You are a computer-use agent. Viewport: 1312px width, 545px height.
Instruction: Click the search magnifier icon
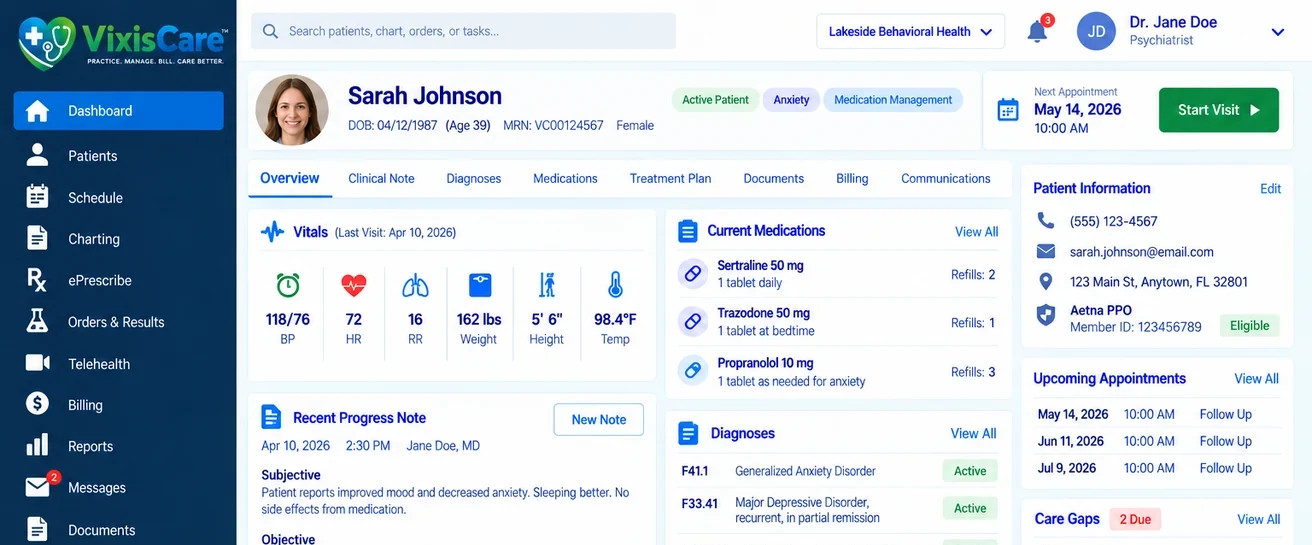tap(270, 31)
